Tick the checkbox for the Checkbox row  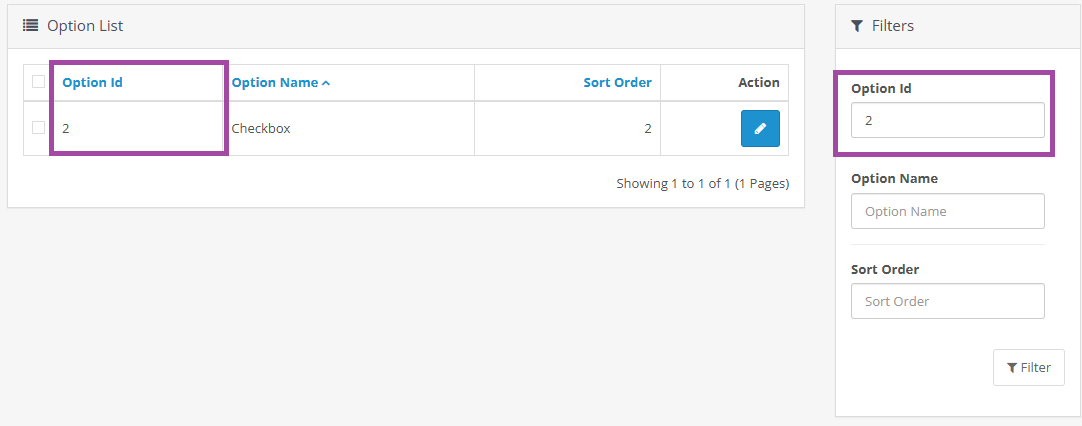[x=38, y=128]
